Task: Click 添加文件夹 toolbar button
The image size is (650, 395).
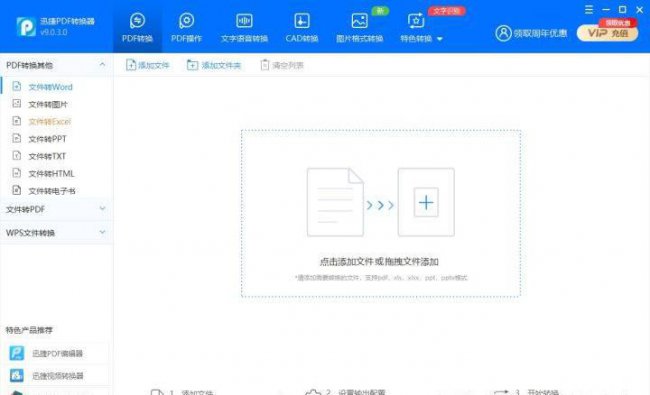Action: 214,65
